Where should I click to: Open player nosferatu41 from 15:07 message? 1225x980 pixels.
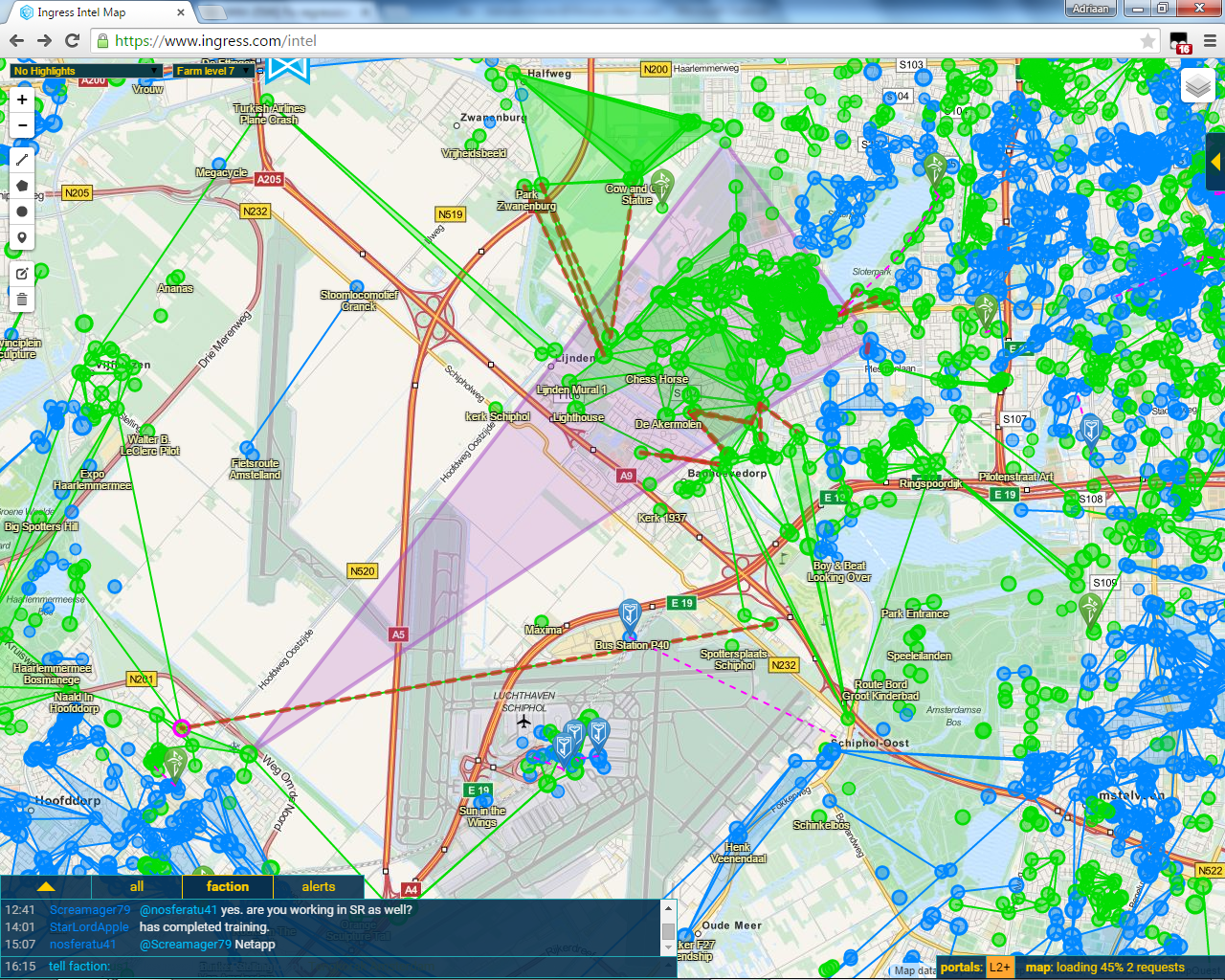pos(82,945)
